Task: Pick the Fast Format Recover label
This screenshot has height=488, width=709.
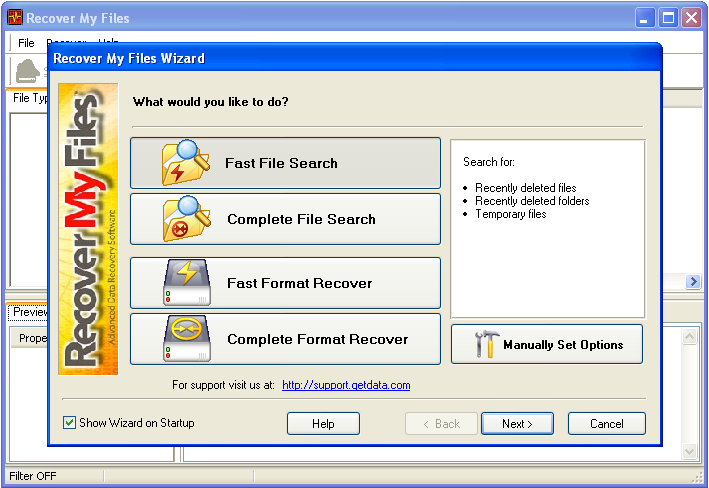Action: pos(299,283)
